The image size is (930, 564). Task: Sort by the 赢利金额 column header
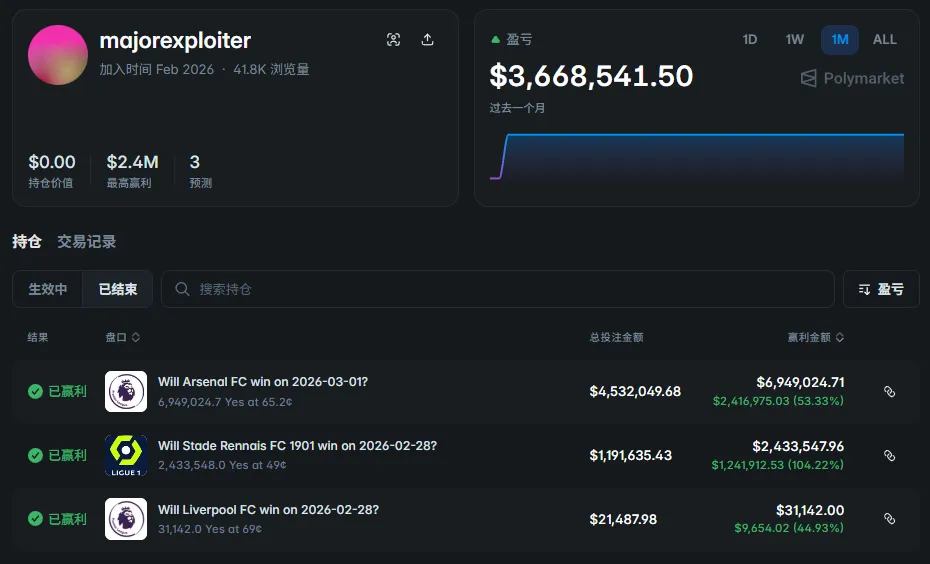coord(815,338)
